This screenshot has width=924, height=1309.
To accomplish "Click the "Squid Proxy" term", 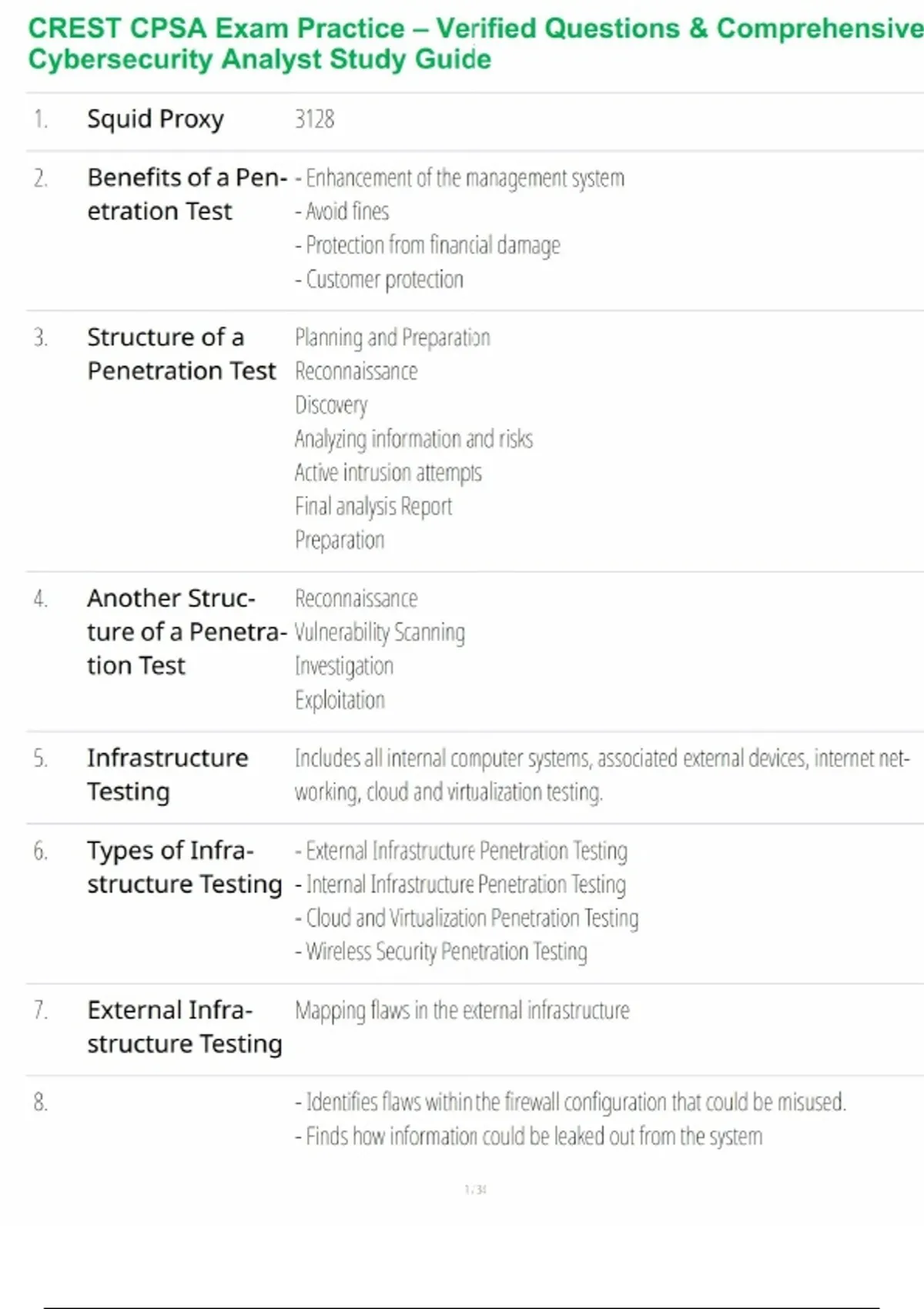I will pos(156,119).
